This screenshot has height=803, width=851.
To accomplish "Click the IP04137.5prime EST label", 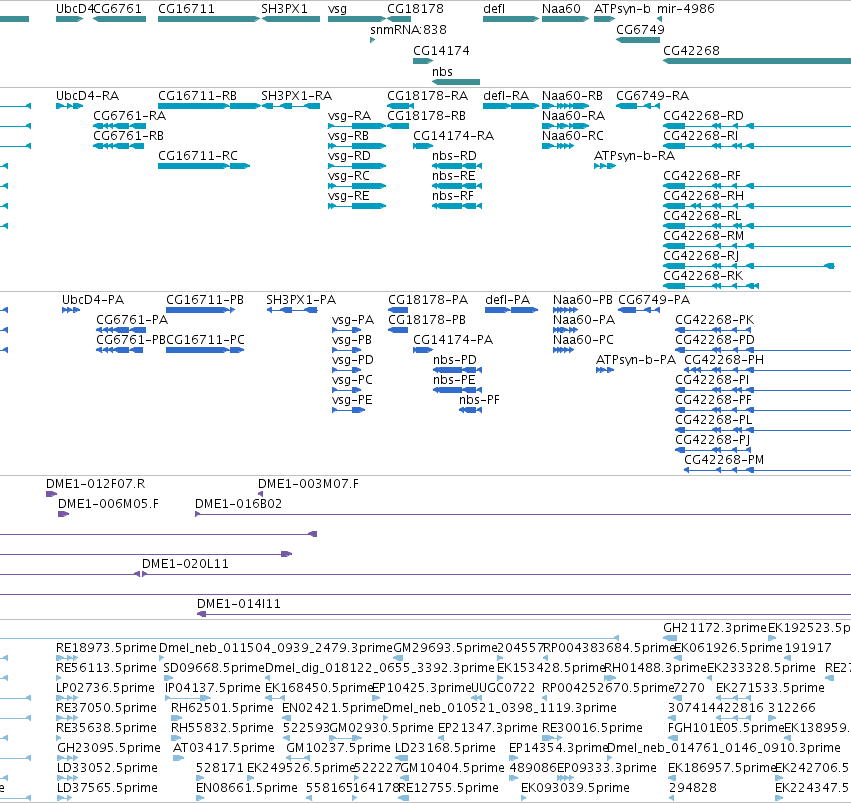I will 213,688.
